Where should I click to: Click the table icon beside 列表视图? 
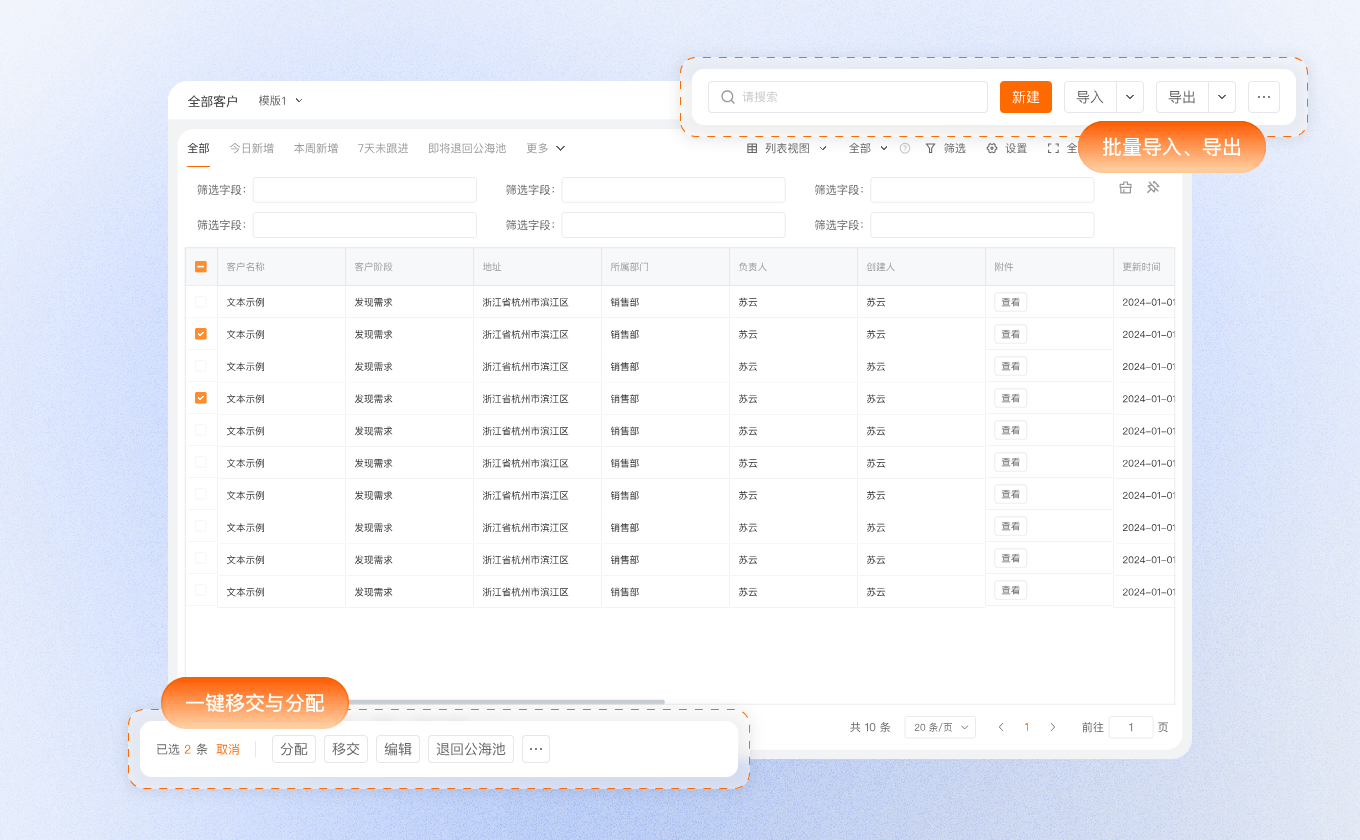tap(752, 148)
